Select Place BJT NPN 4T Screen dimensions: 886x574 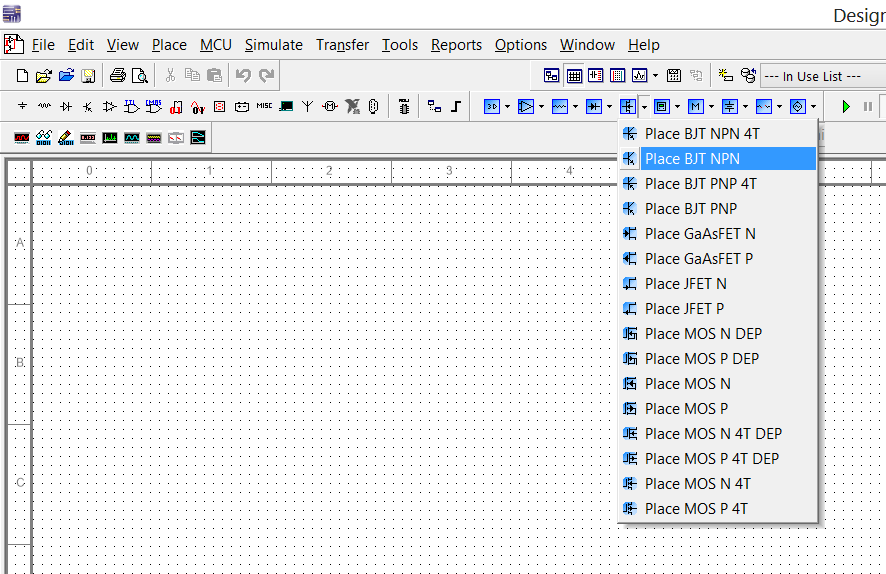click(718, 134)
